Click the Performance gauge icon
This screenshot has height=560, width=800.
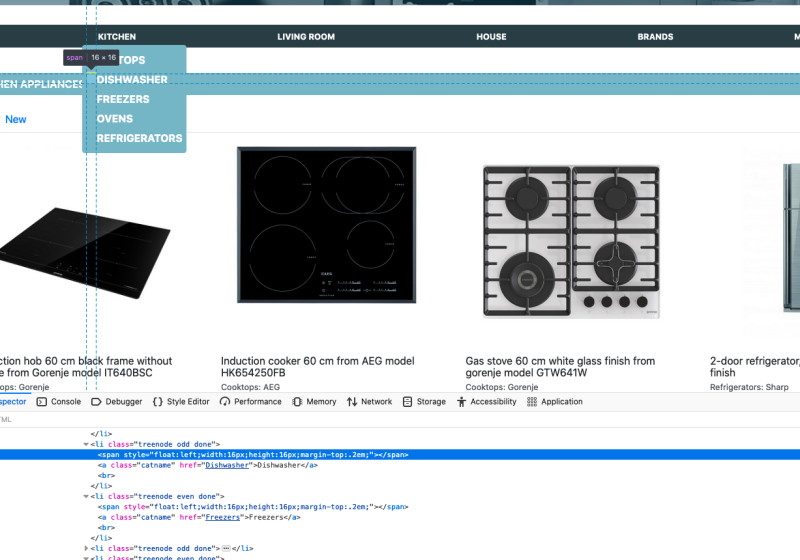225,402
